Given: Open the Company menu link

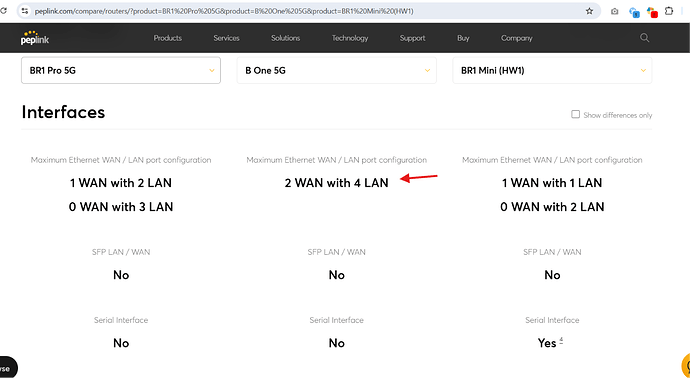Looking at the screenshot, I should pyautogui.click(x=517, y=38).
